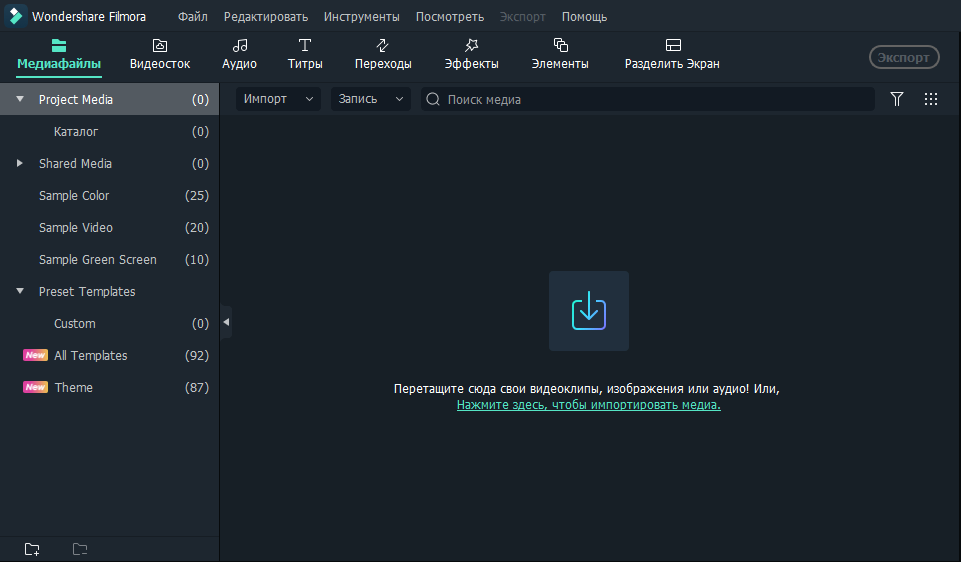Click the Theme count (87)

[x=197, y=387]
